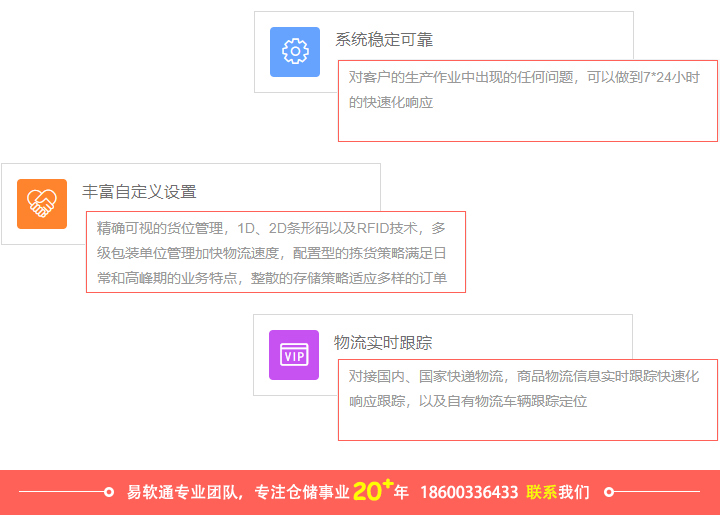720x526 pixels.
Task: Click the blue gear settings icon
Action: [295, 52]
